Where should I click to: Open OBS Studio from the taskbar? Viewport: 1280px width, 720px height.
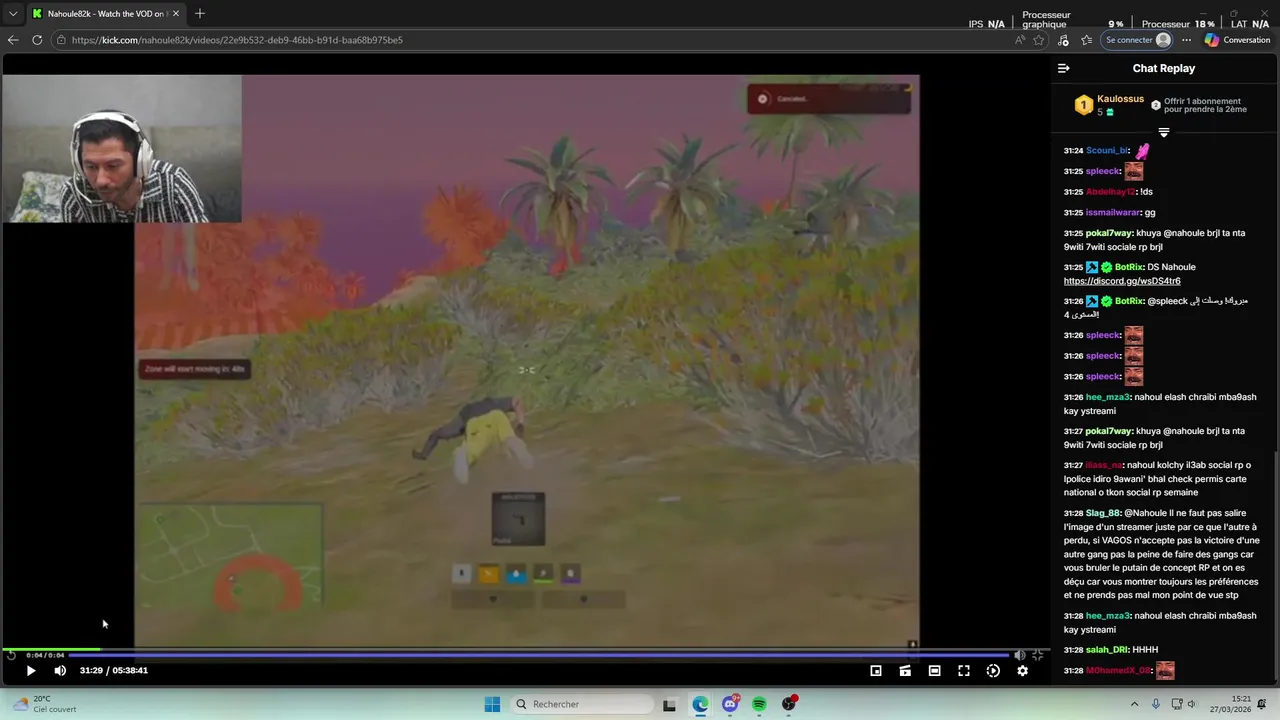coord(789,704)
